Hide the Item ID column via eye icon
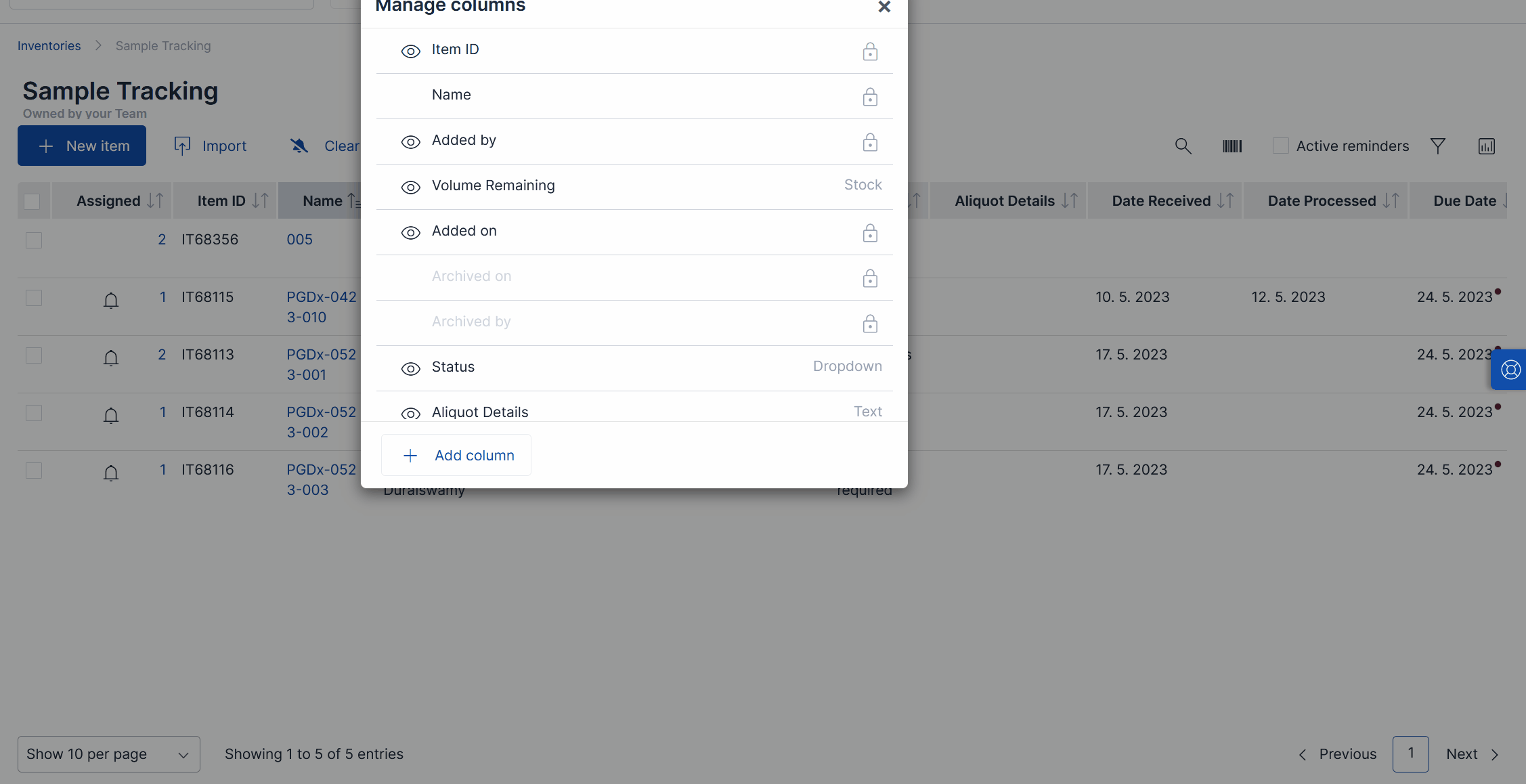The width and height of the screenshot is (1526, 784). (x=410, y=51)
